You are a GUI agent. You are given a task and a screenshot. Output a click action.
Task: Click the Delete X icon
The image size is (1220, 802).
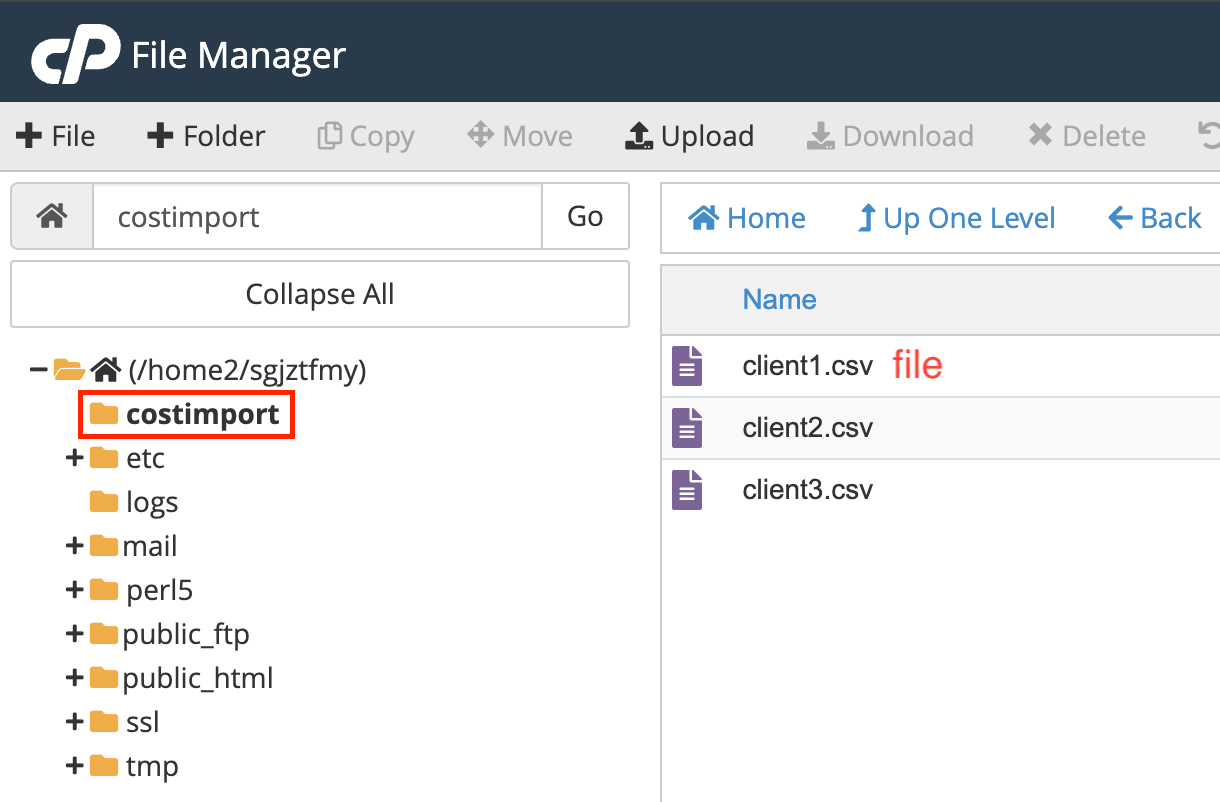(x=1040, y=135)
